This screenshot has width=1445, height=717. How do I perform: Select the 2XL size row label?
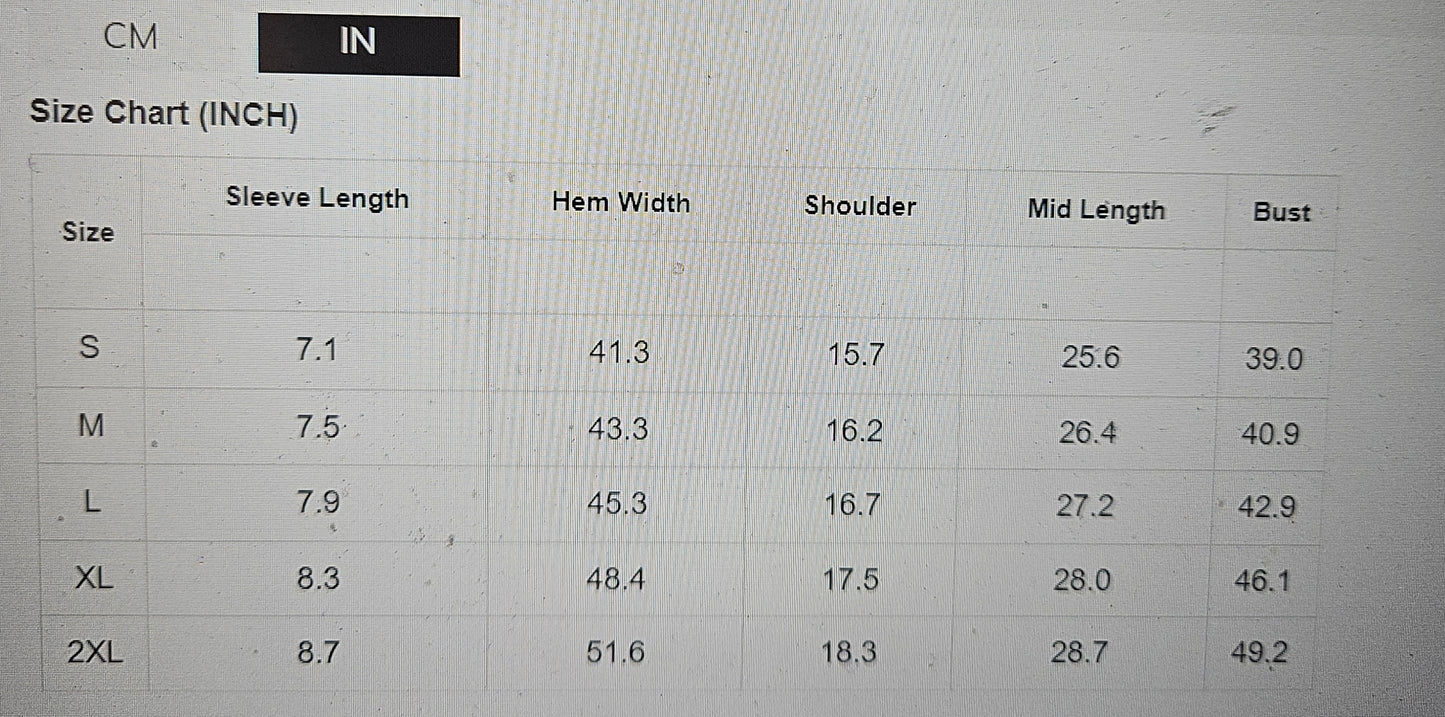click(95, 653)
